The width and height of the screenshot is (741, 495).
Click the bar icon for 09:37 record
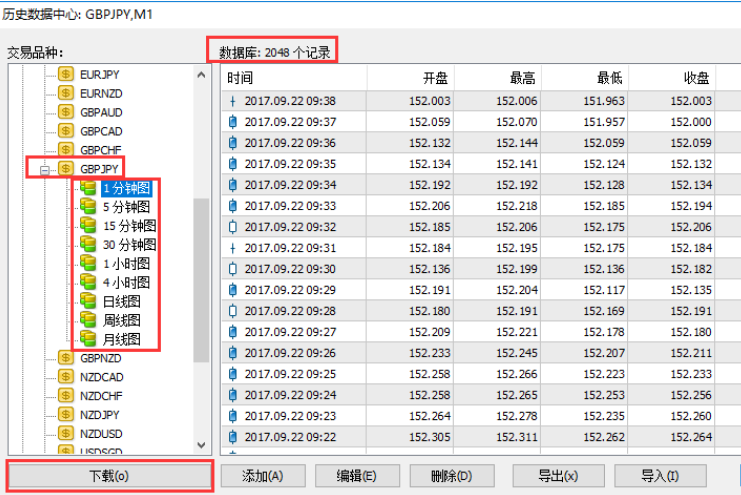point(234,122)
